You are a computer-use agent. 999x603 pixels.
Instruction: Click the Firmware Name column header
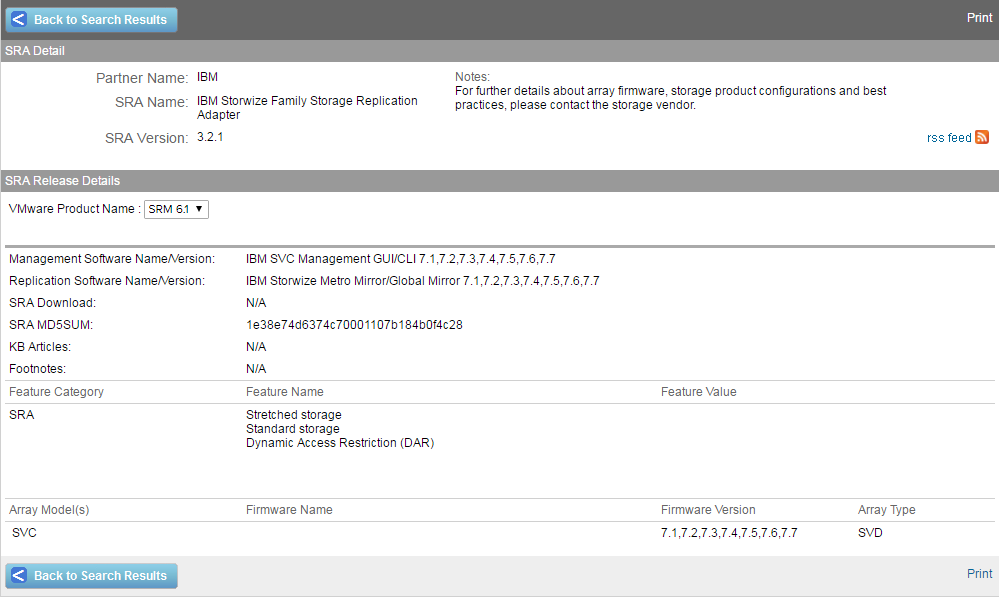pos(289,510)
